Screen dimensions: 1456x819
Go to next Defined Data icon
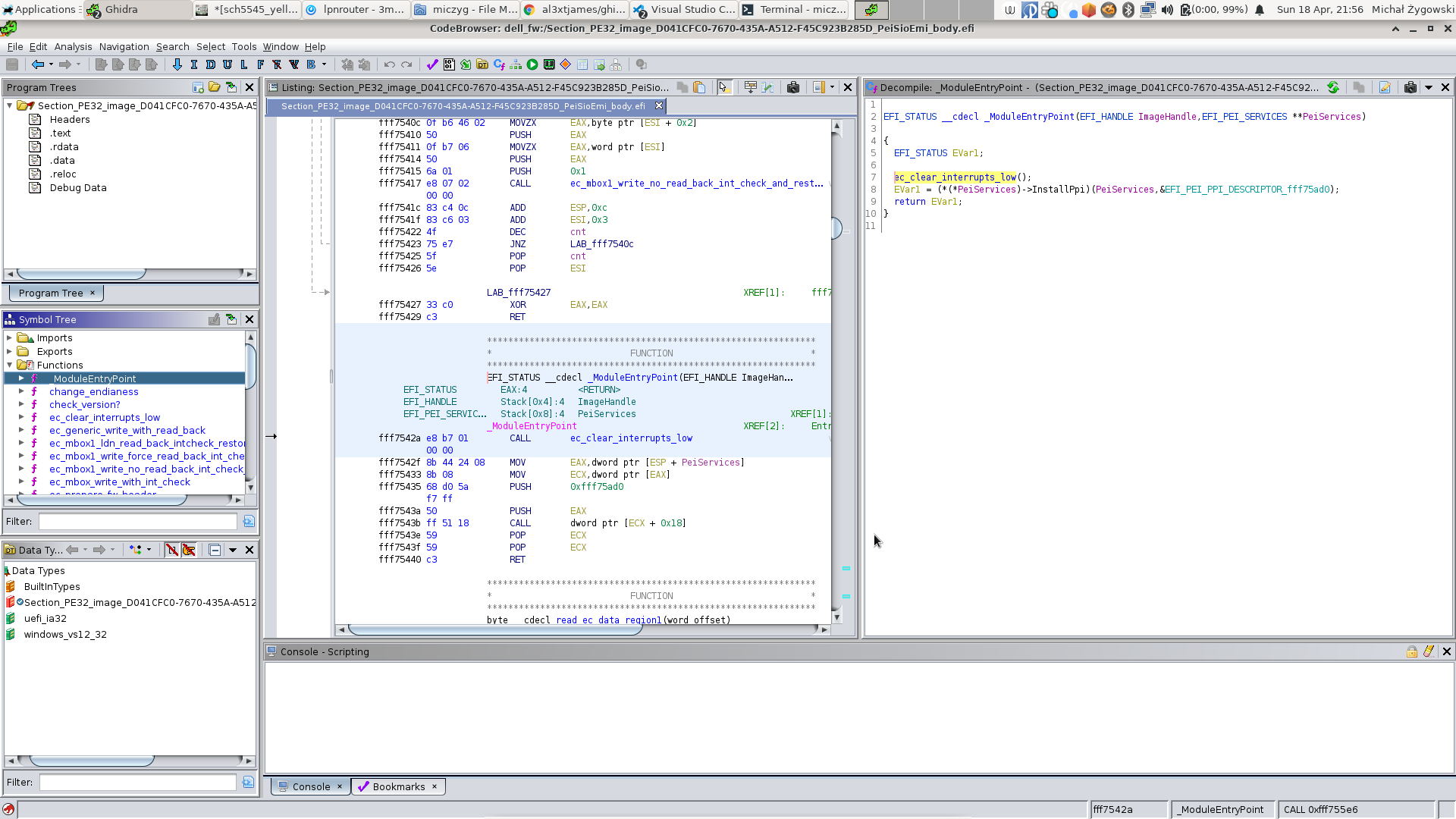click(x=211, y=64)
